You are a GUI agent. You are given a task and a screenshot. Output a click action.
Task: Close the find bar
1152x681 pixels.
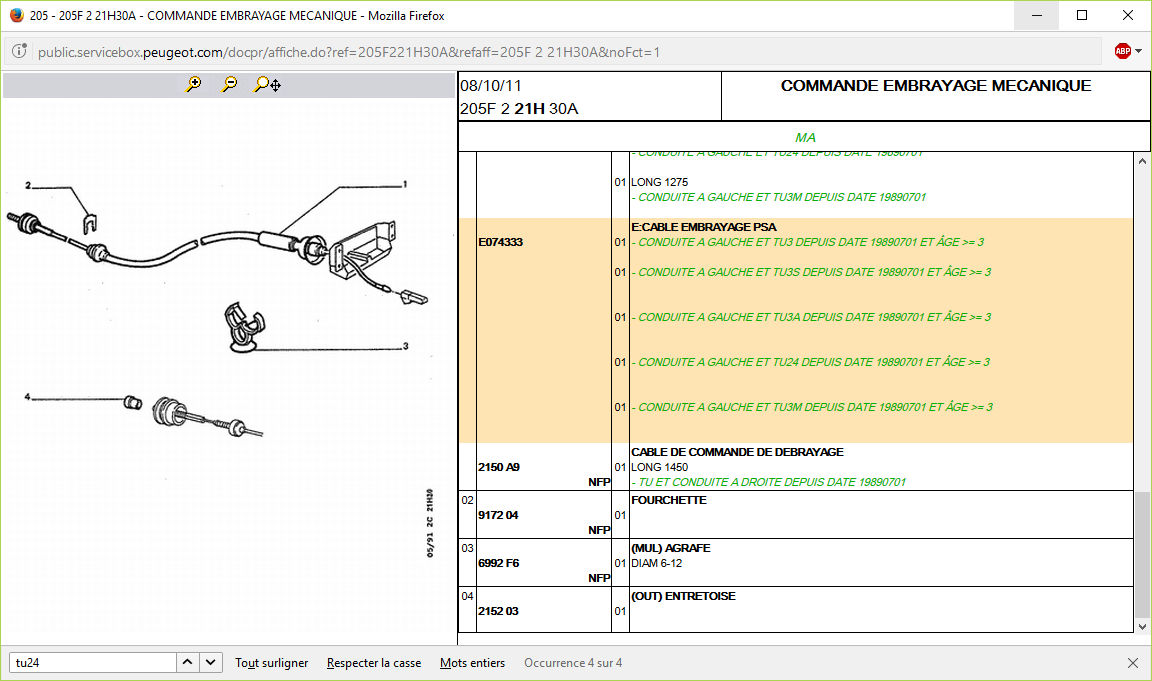tap(1133, 663)
